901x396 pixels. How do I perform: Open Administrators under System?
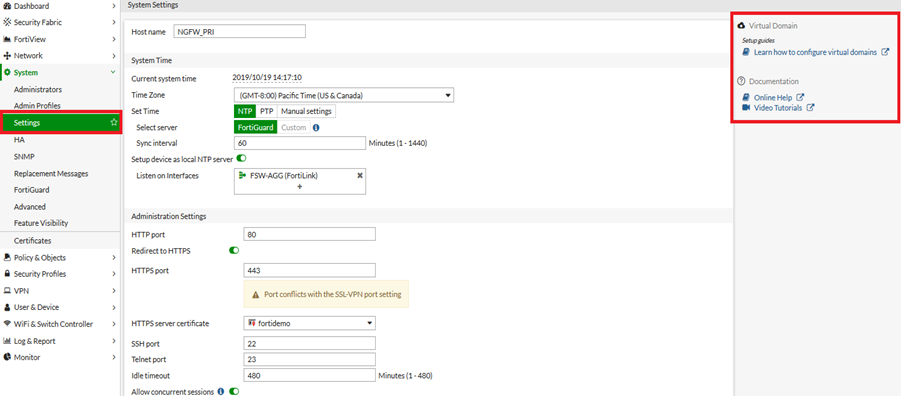coord(38,90)
